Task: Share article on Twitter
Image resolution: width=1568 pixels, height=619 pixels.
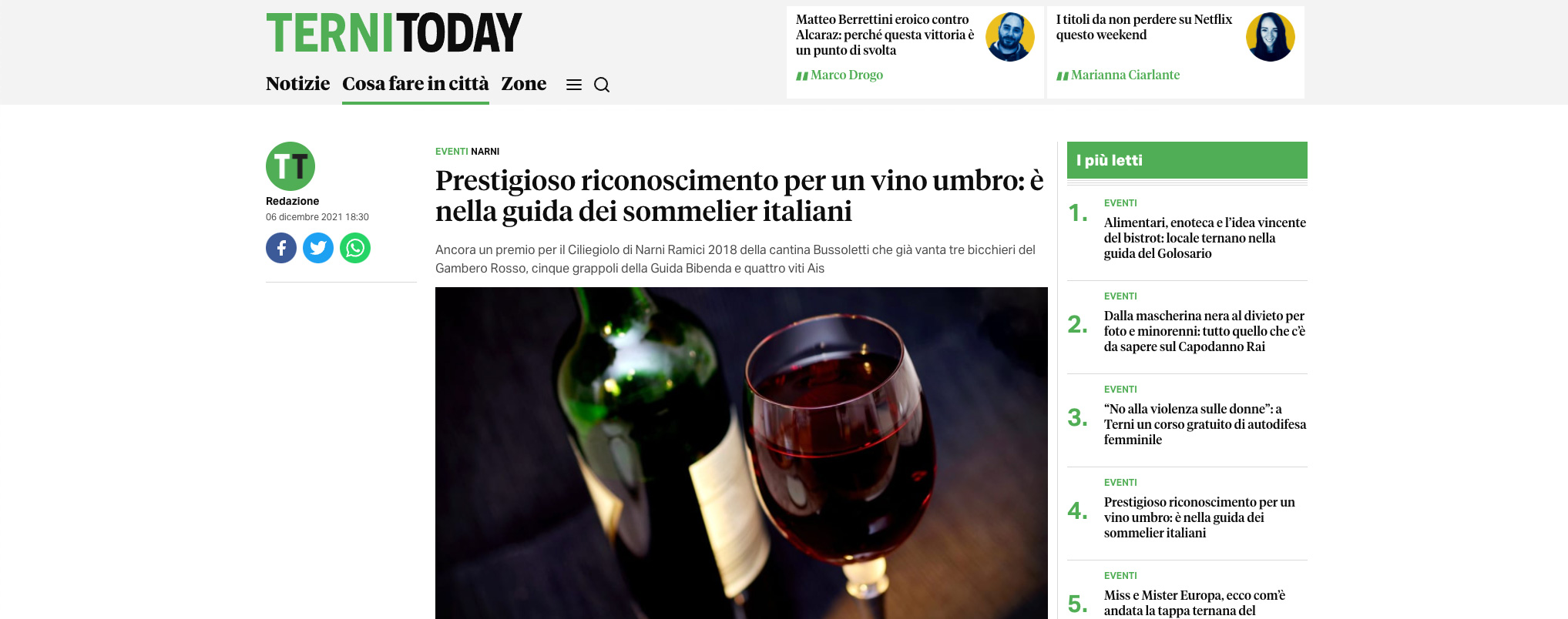Action: (x=318, y=248)
